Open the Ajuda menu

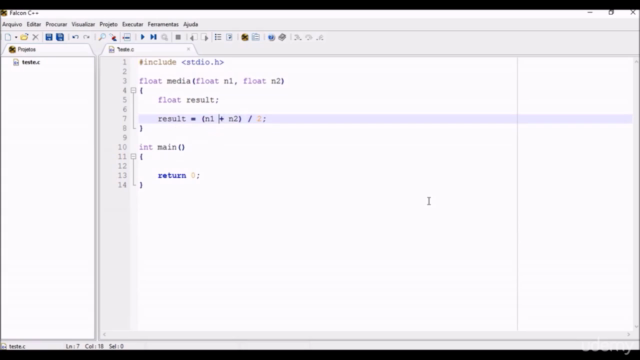(x=191, y=24)
